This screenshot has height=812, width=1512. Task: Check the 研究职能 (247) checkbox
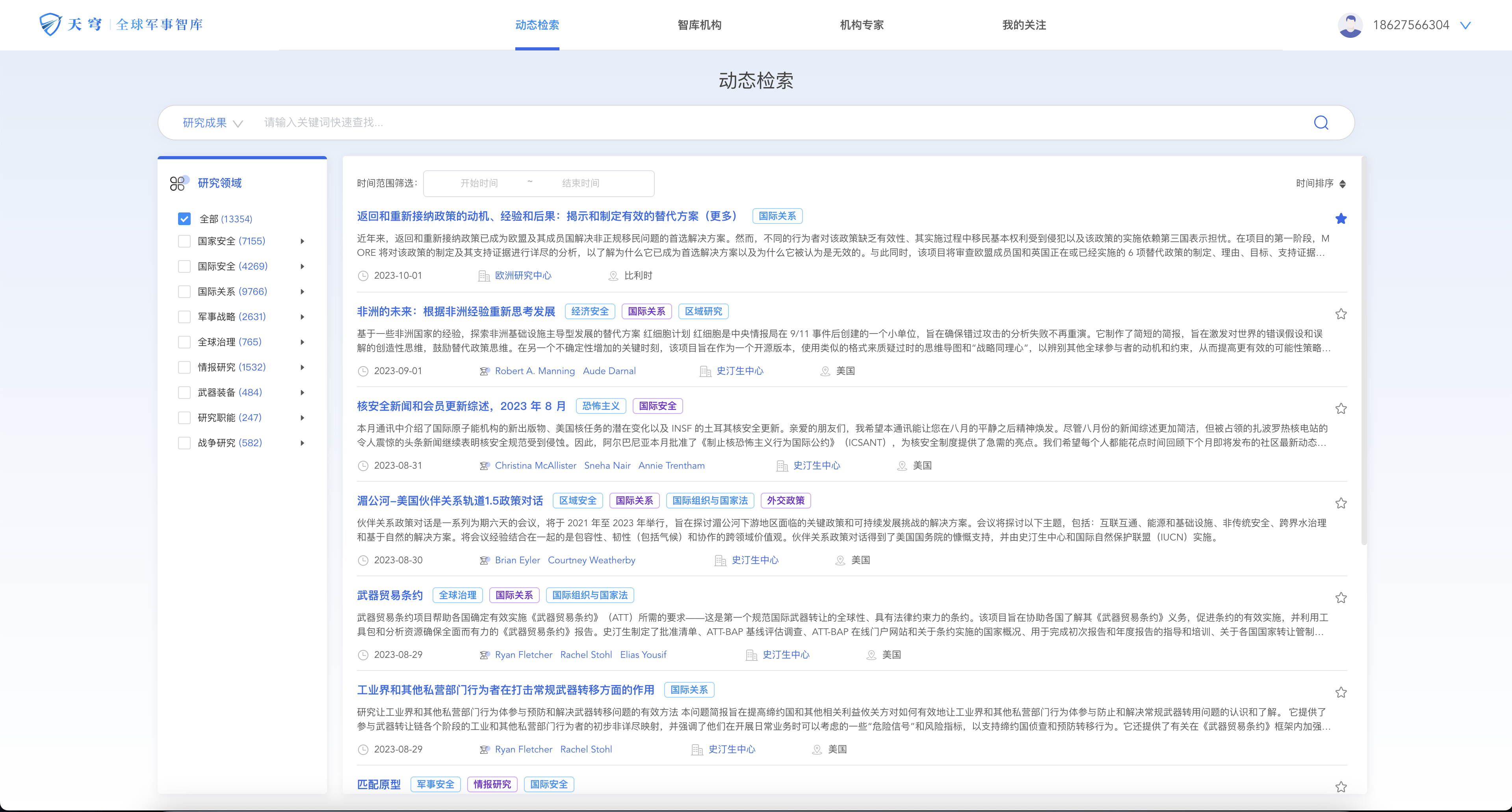pos(184,418)
